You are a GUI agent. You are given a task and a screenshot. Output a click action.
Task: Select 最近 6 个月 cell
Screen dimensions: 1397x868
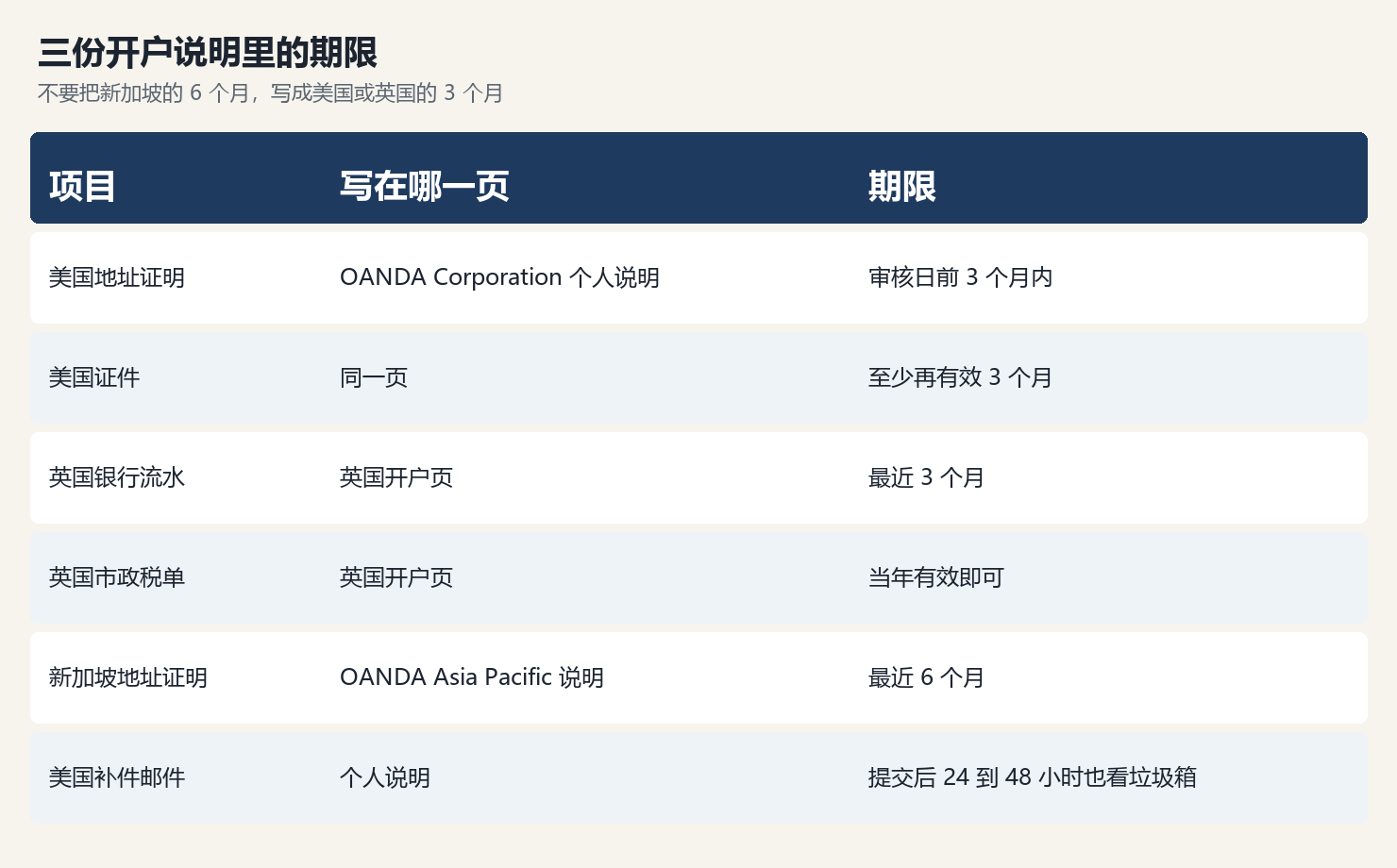point(926,677)
